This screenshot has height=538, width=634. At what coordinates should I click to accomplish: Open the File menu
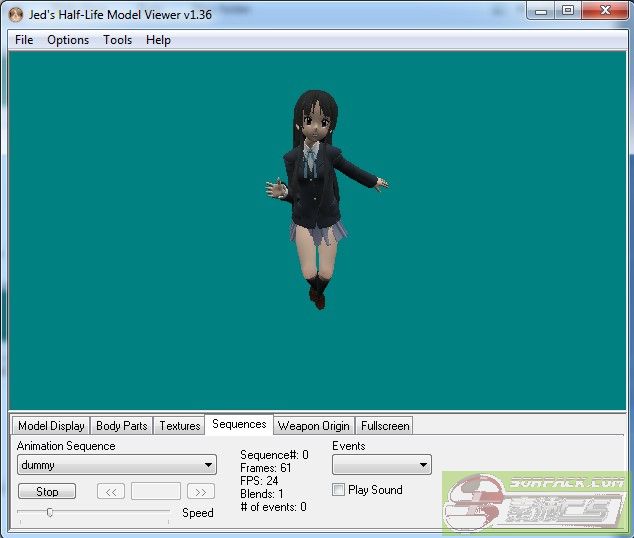click(24, 40)
